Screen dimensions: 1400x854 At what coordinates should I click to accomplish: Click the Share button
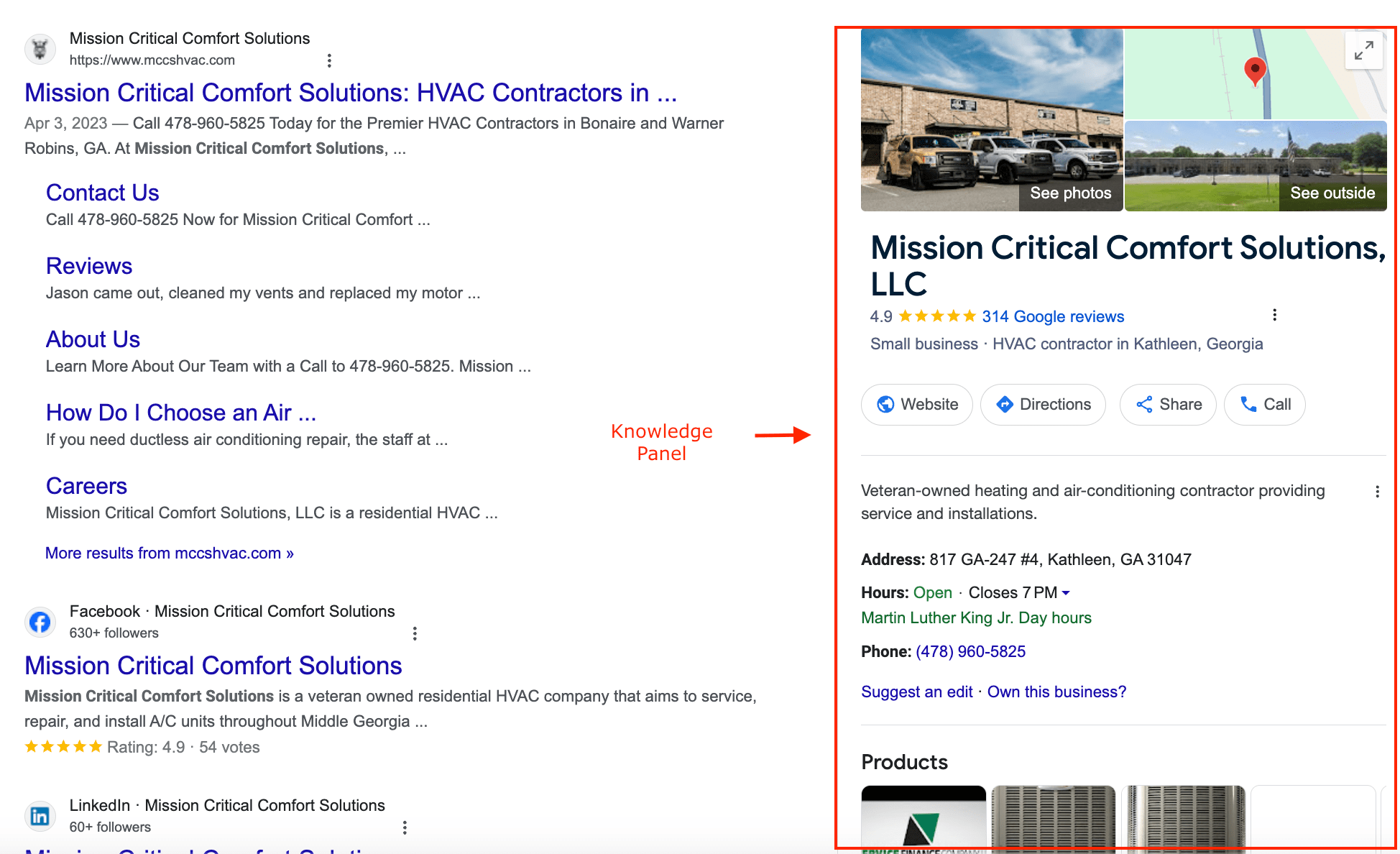[x=1168, y=405]
